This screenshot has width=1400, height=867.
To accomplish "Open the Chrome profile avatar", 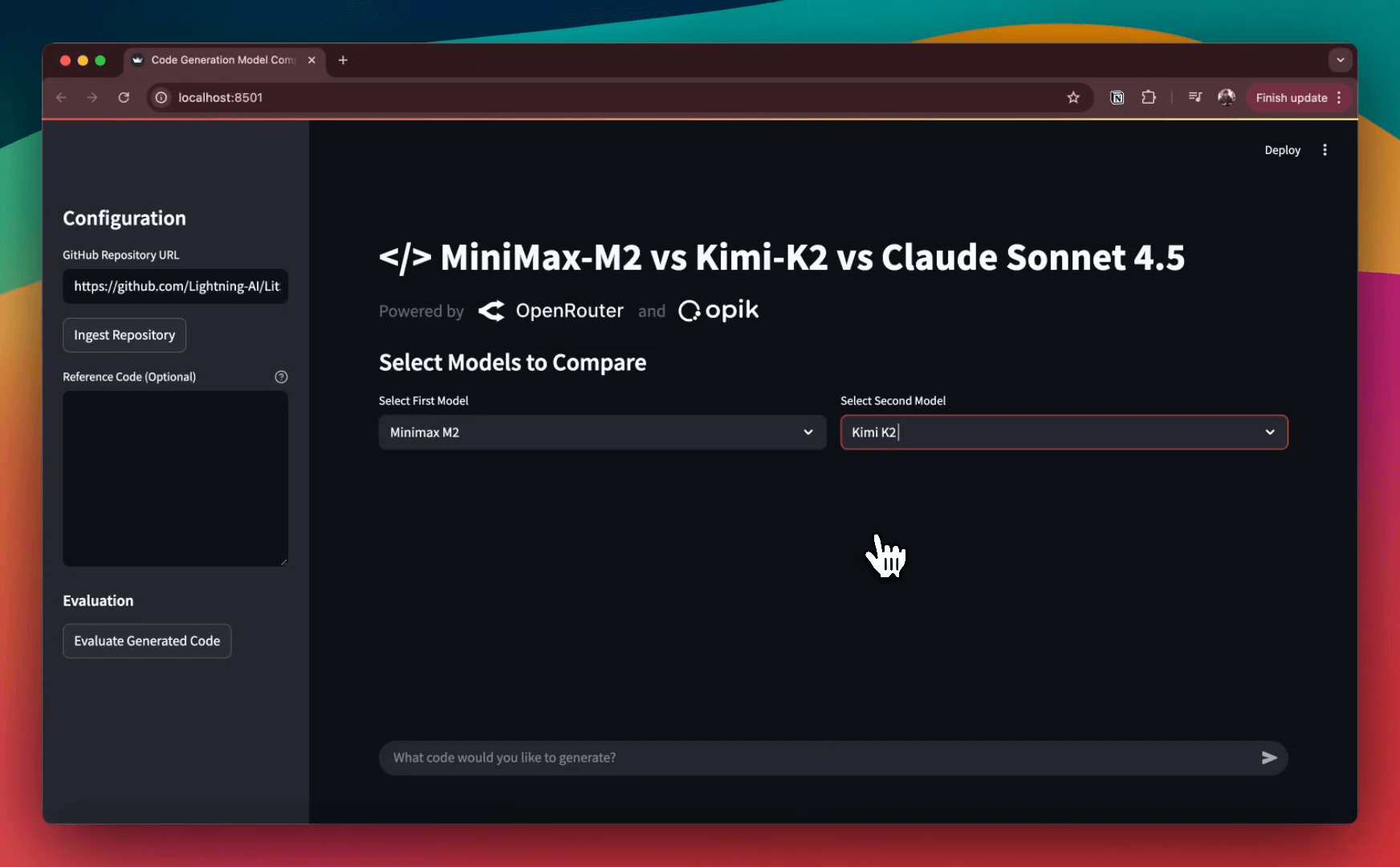I will [x=1226, y=97].
